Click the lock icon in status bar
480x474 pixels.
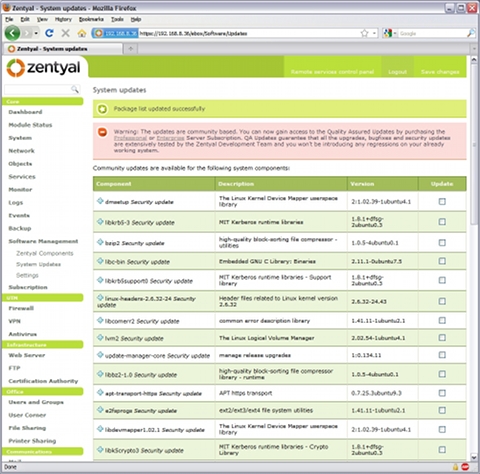455,467
